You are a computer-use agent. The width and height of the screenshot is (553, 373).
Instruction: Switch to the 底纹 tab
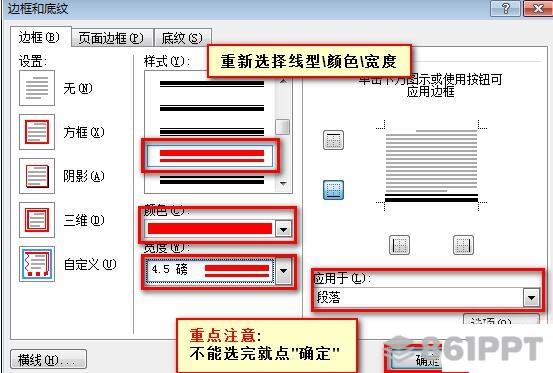click(x=182, y=38)
